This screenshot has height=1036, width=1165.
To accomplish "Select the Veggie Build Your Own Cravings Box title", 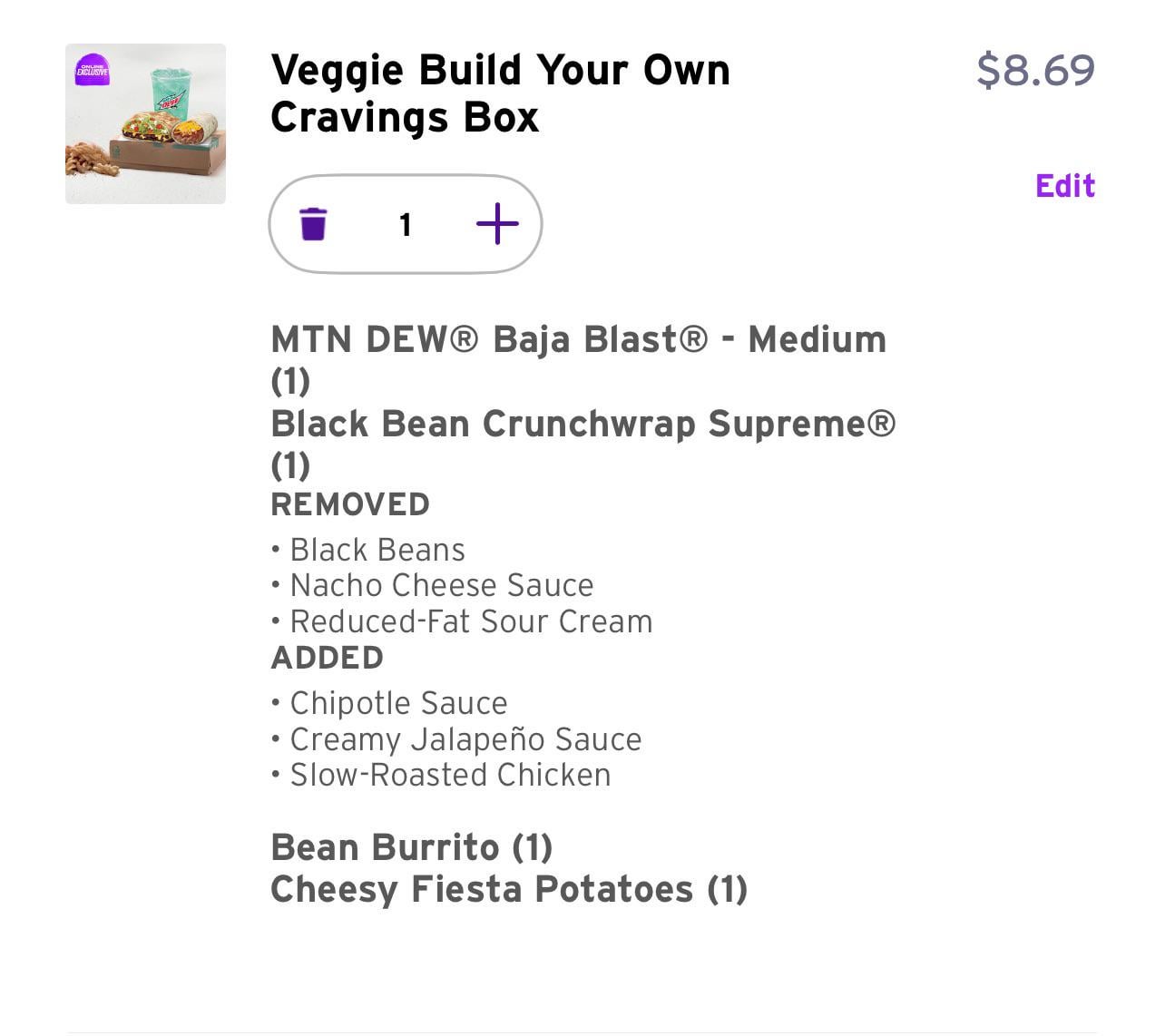I will coord(500,93).
